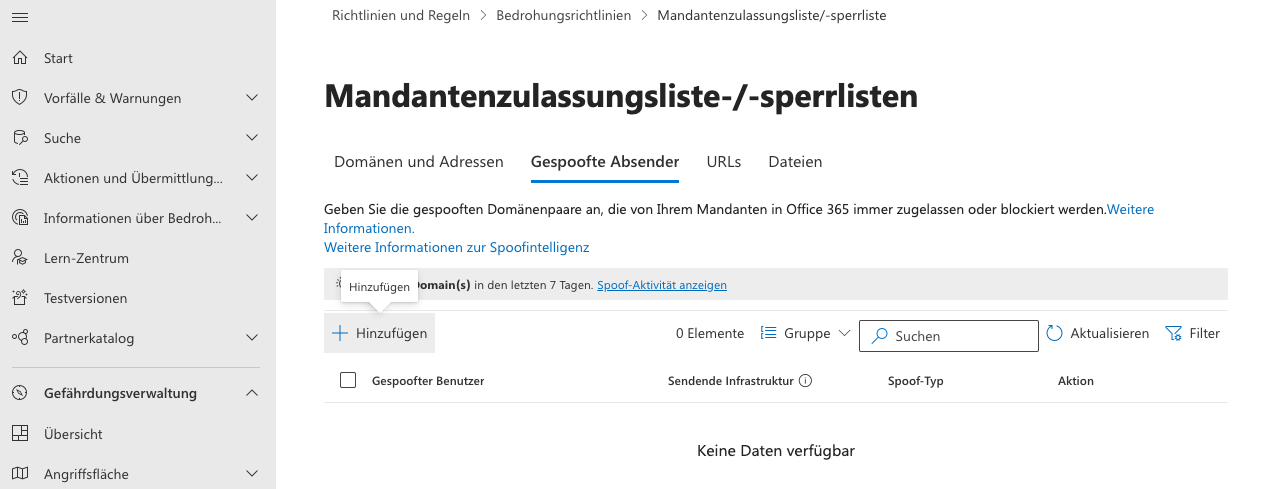1261x489 pixels.
Task: Expand the Suche sidebar section
Action: point(252,138)
